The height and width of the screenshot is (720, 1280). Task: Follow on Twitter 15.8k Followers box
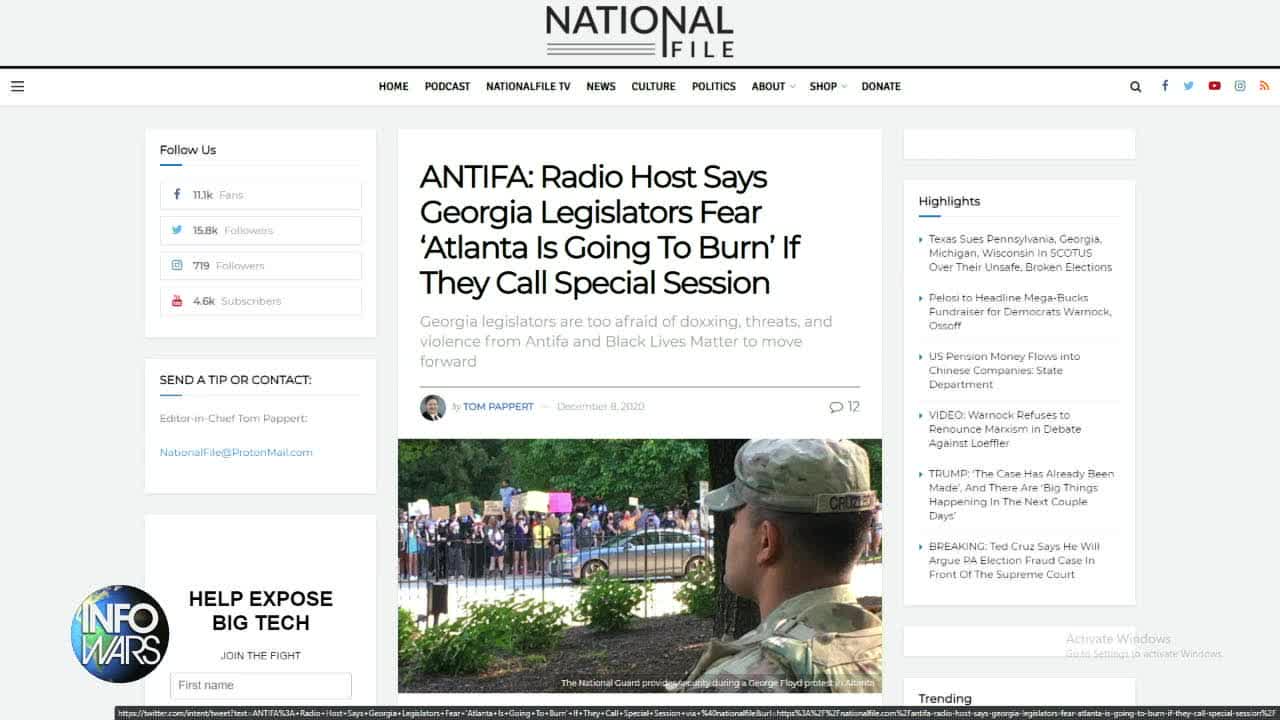[x=261, y=230]
